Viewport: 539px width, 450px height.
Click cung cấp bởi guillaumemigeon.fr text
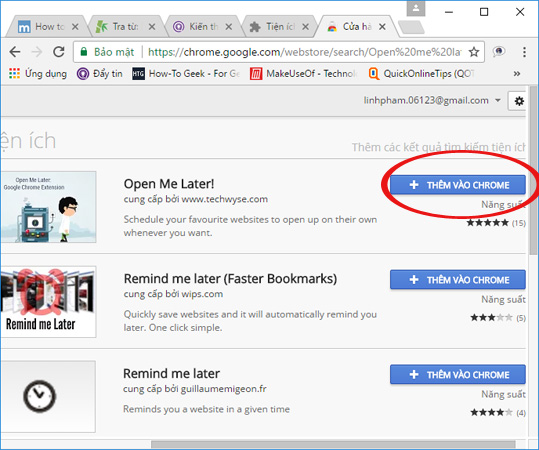pos(195,389)
